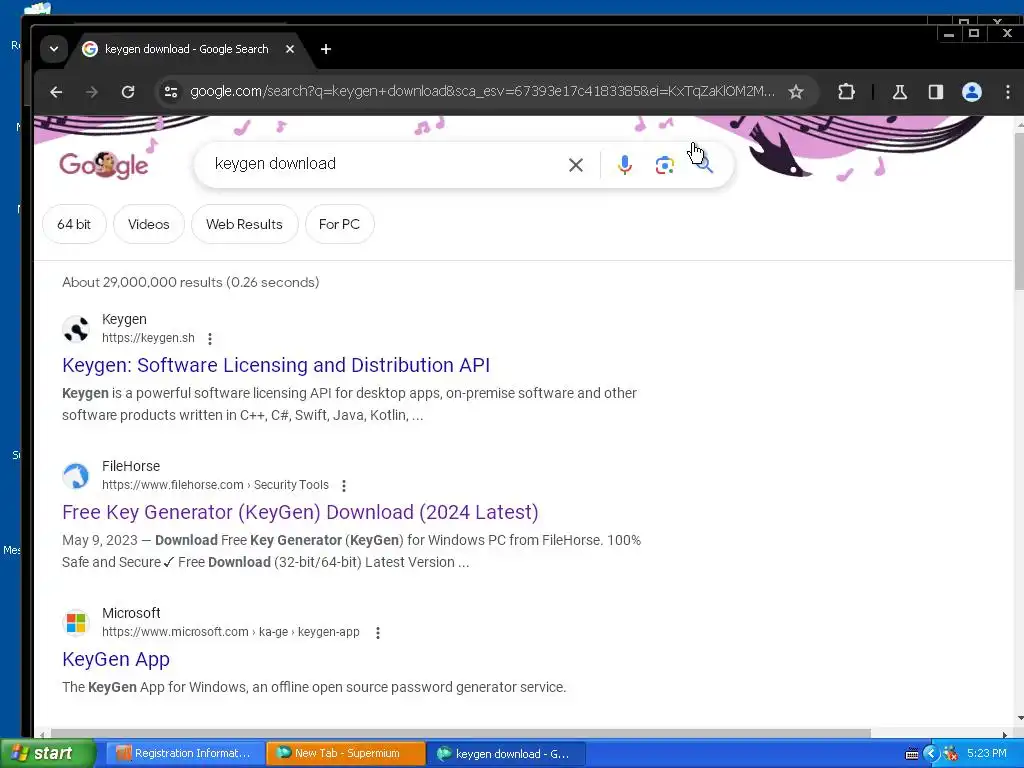Click the Microsoft logo favicon

pyautogui.click(x=76, y=622)
